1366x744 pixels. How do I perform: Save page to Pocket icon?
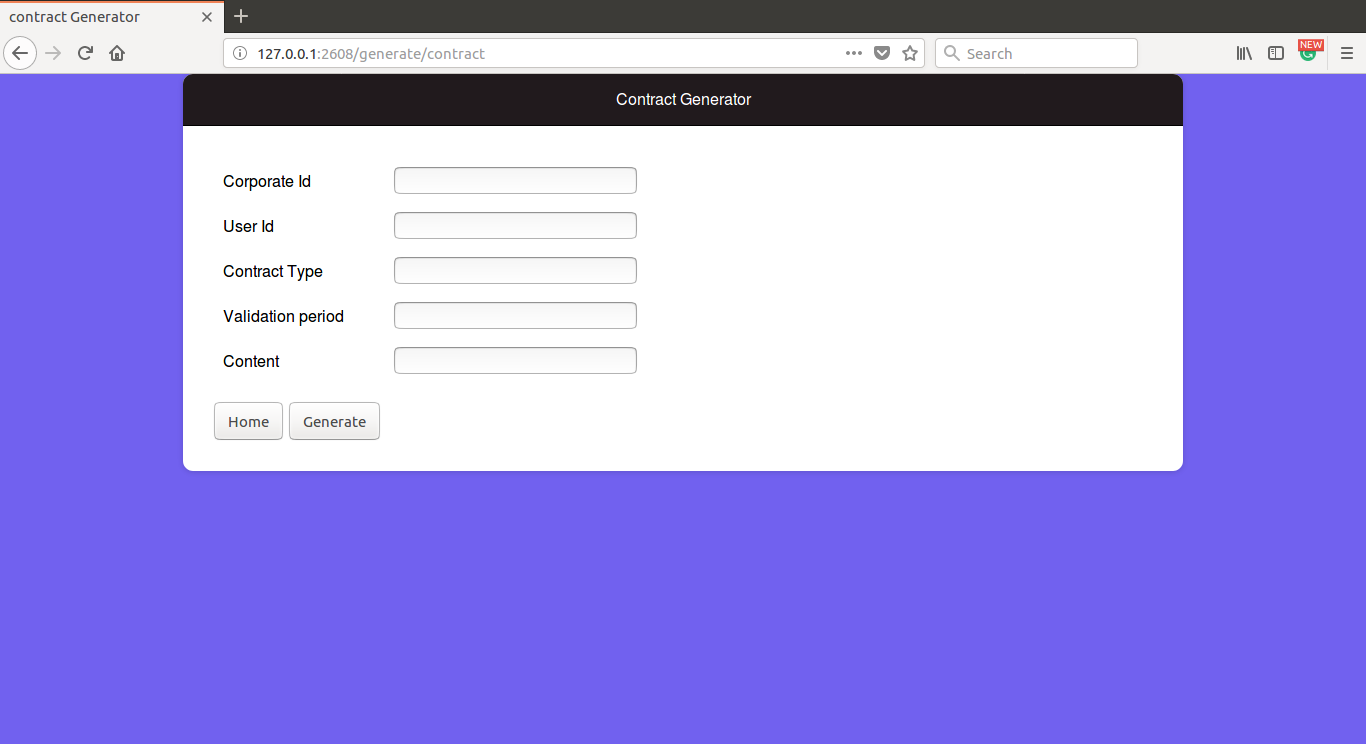click(x=882, y=53)
